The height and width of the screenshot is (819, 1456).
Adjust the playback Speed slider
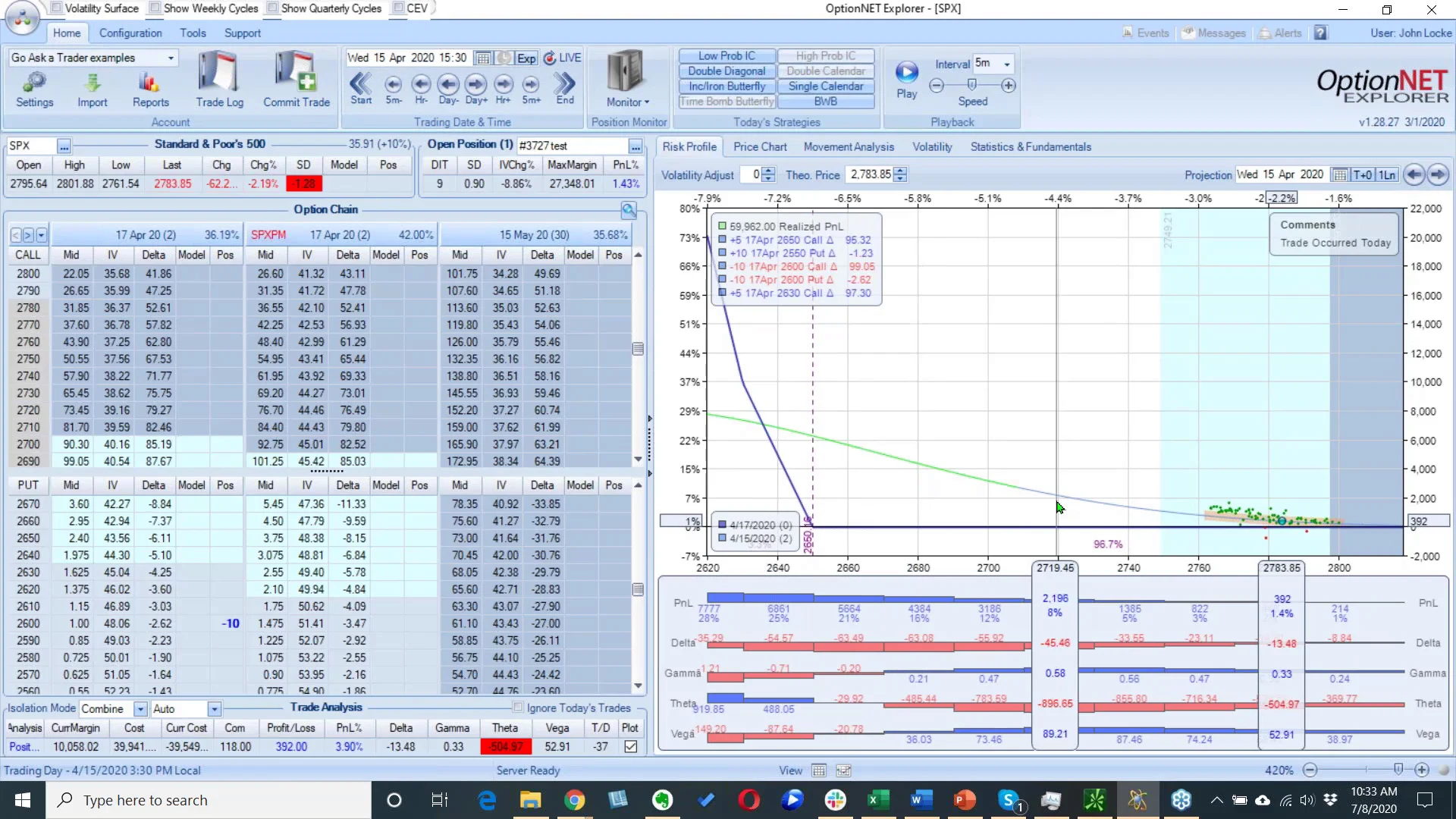[971, 85]
